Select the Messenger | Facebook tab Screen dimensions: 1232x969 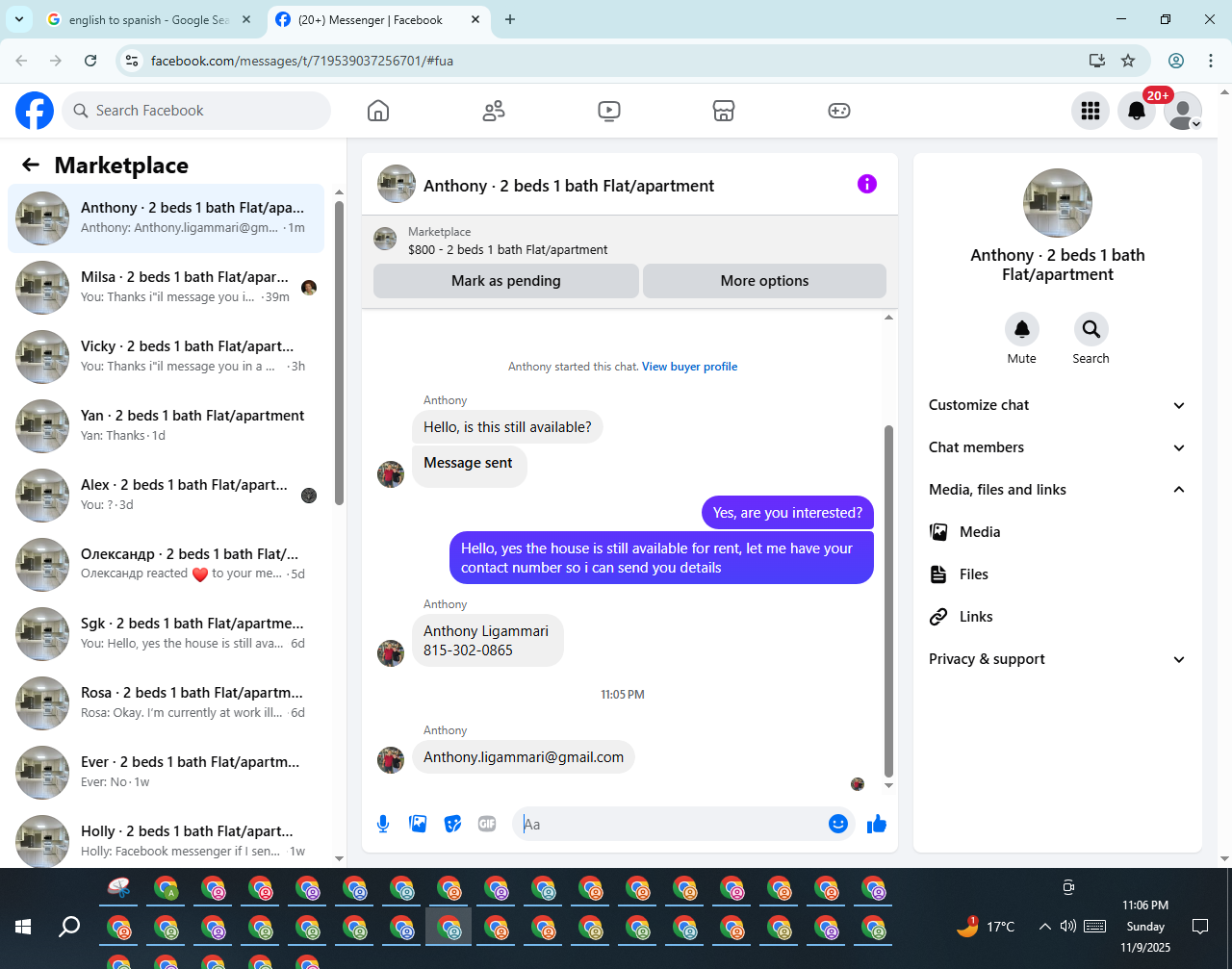click(378, 19)
